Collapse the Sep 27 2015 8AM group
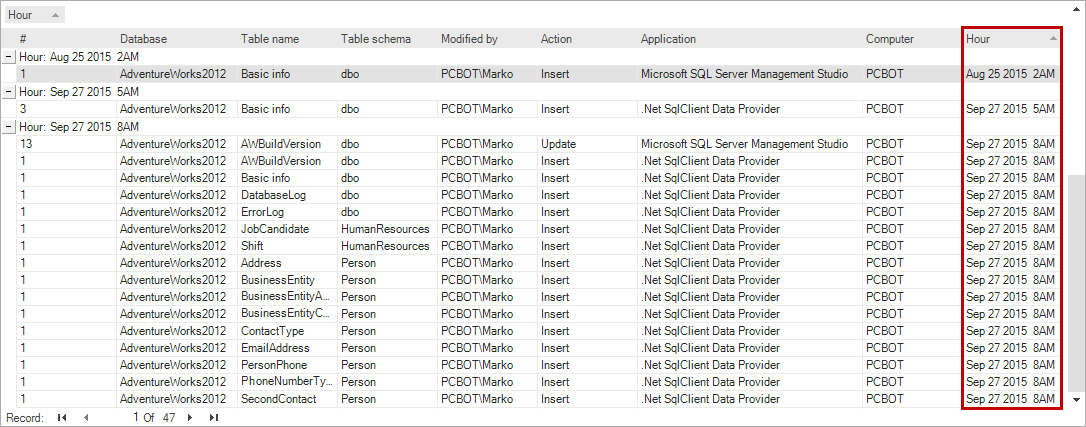The image size is (1086, 427). (10, 127)
